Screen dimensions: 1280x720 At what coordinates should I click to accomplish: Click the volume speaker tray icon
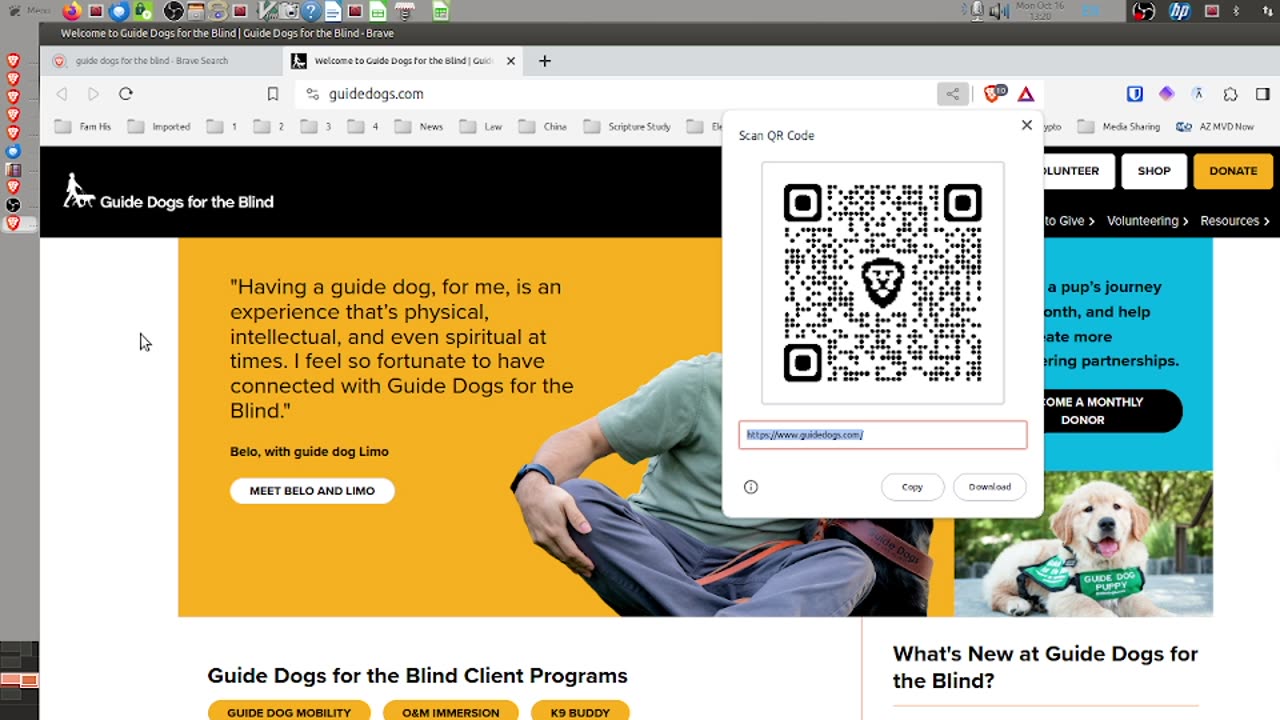pyautogui.click(x=998, y=11)
